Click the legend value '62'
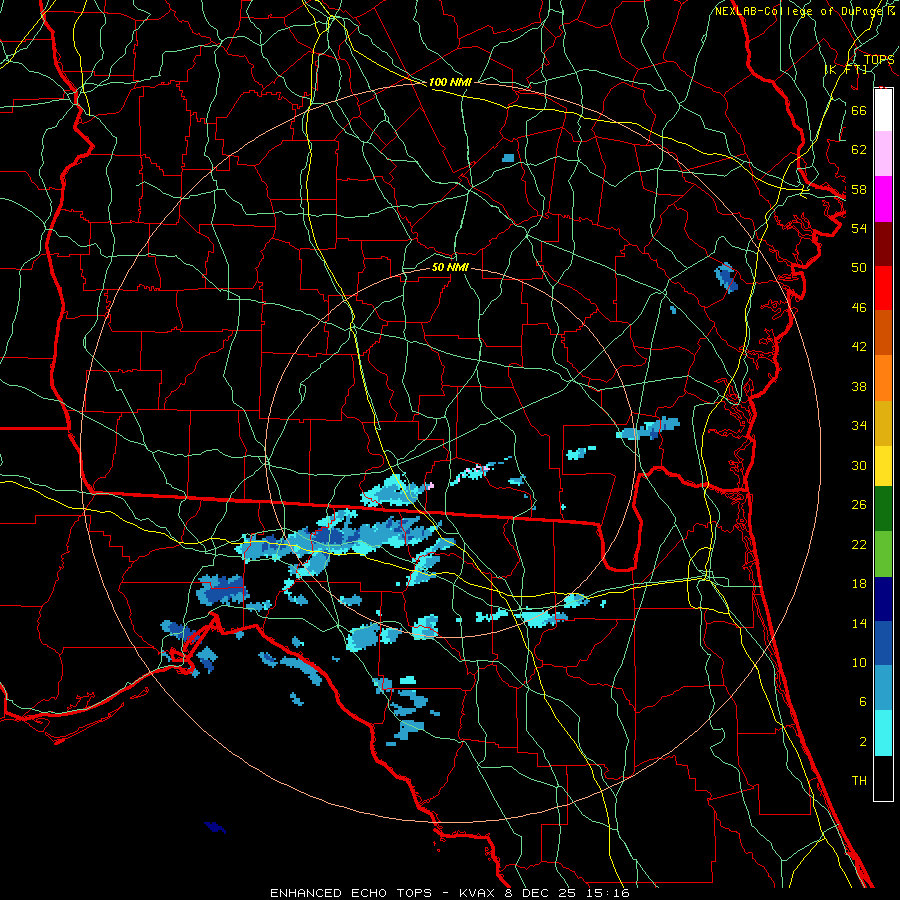This screenshot has width=900, height=900. pos(859,149)
